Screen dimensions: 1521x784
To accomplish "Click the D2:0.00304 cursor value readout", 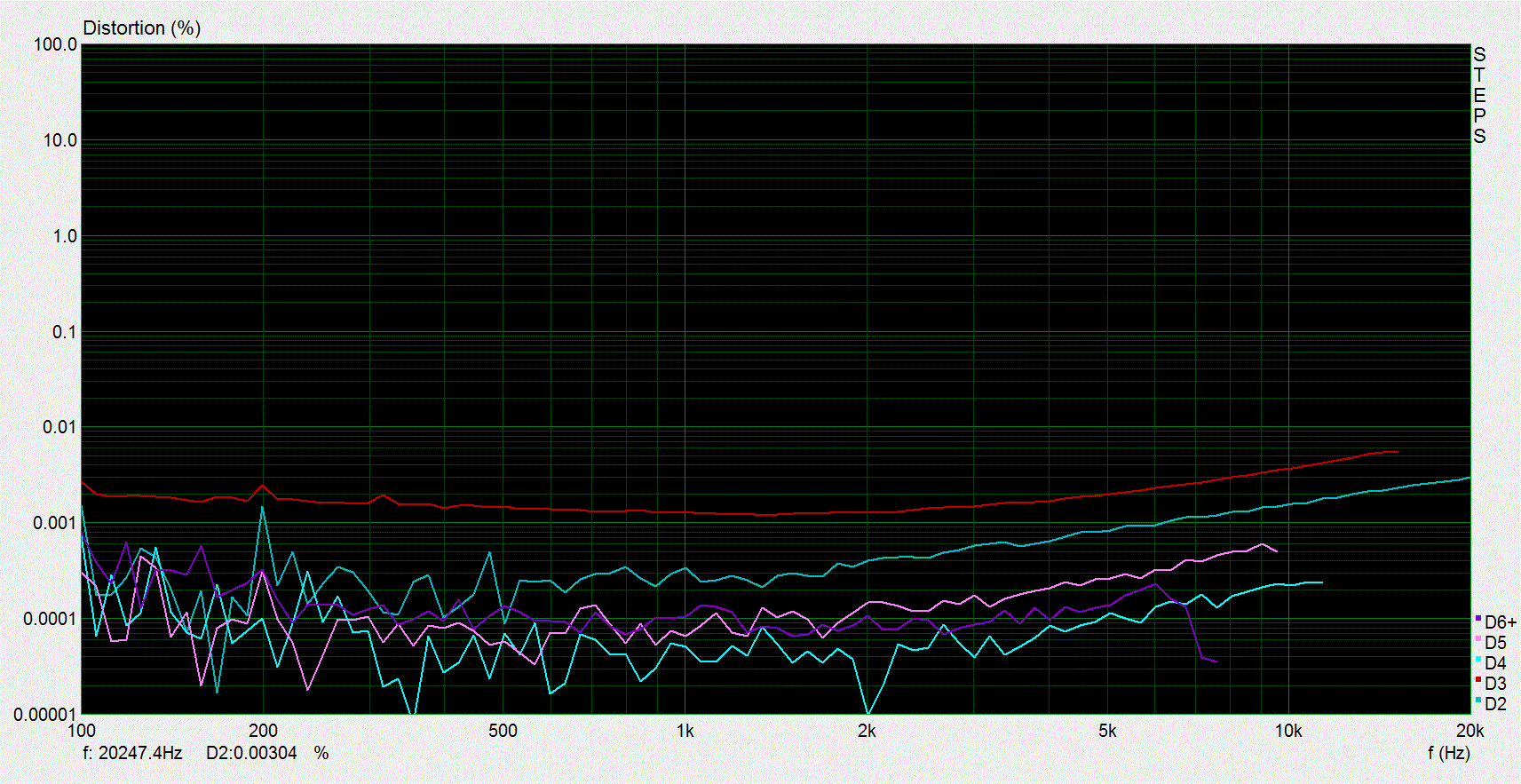I will (x=251, y=753).
